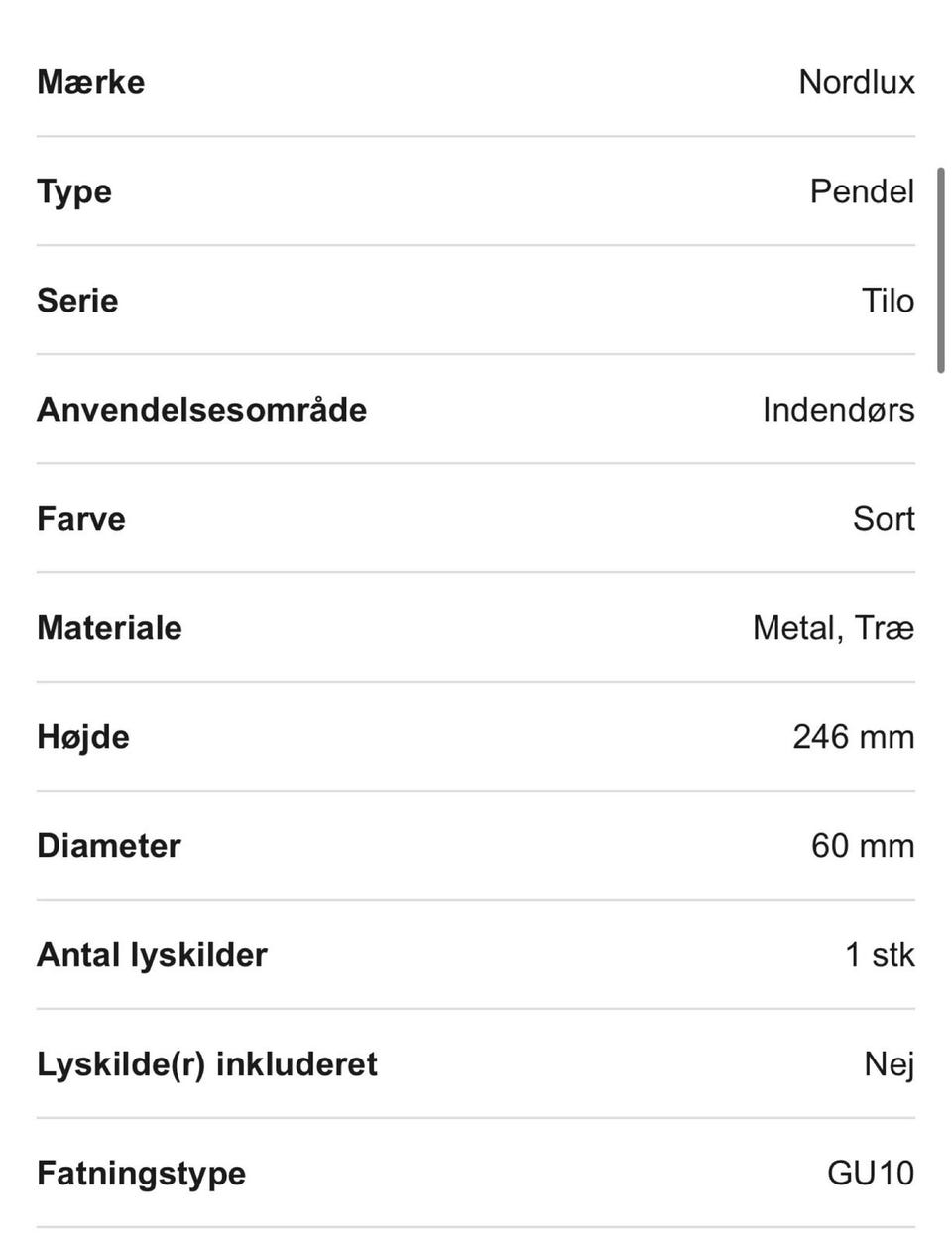Tap the Type row label
The width and height of the screenshot is (952, 1246).
click(74, 191)
